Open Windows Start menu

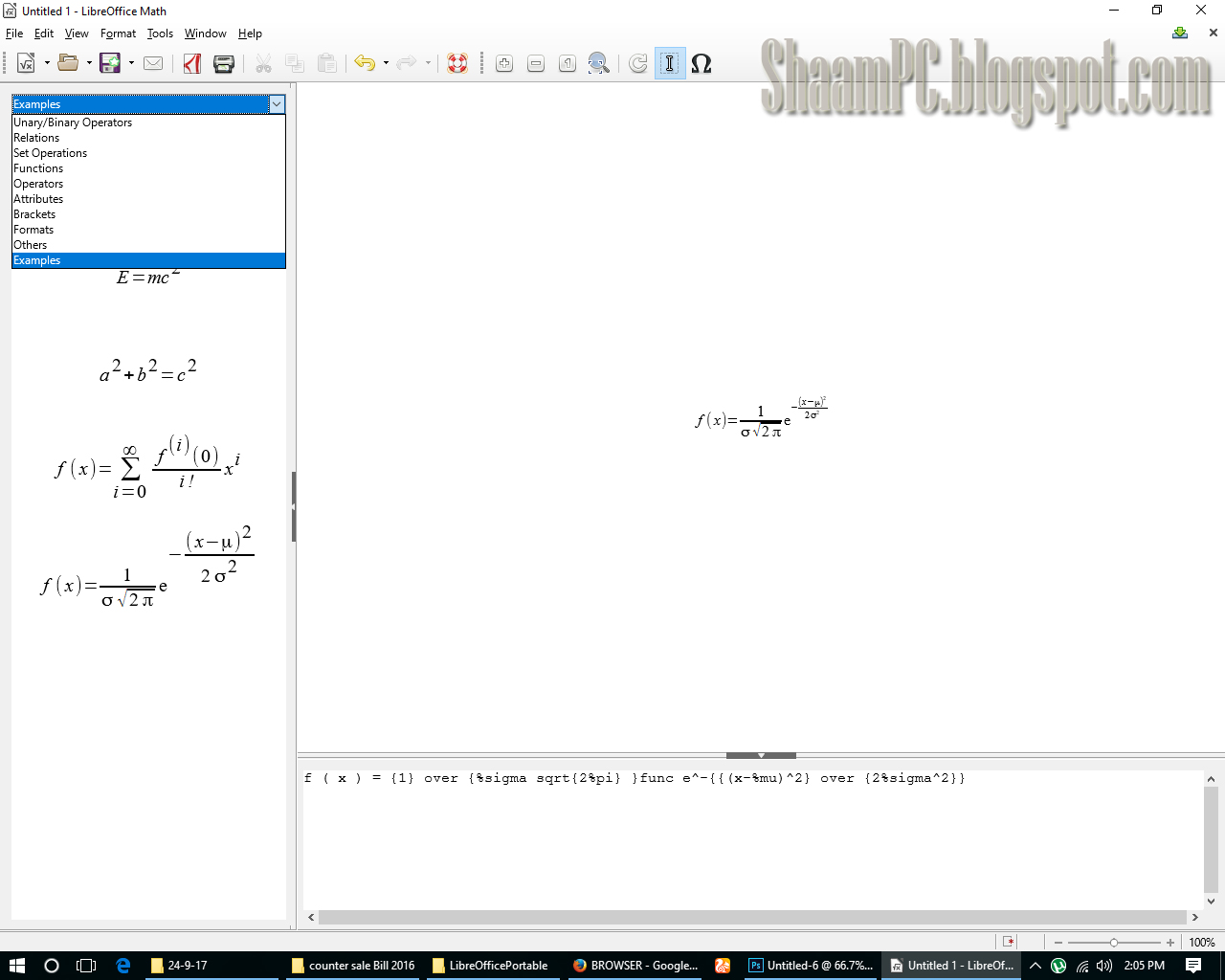click(16, 966)
